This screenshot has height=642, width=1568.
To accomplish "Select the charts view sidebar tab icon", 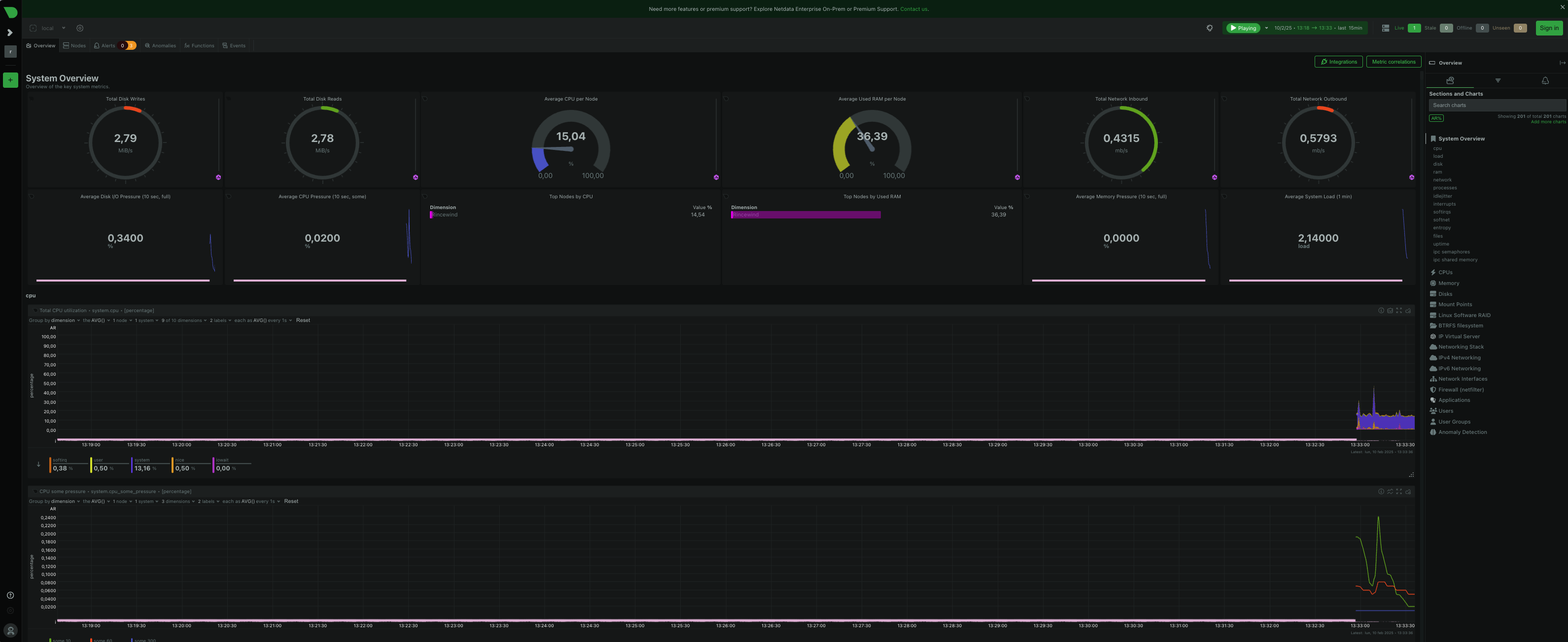I will point(1450,80).
